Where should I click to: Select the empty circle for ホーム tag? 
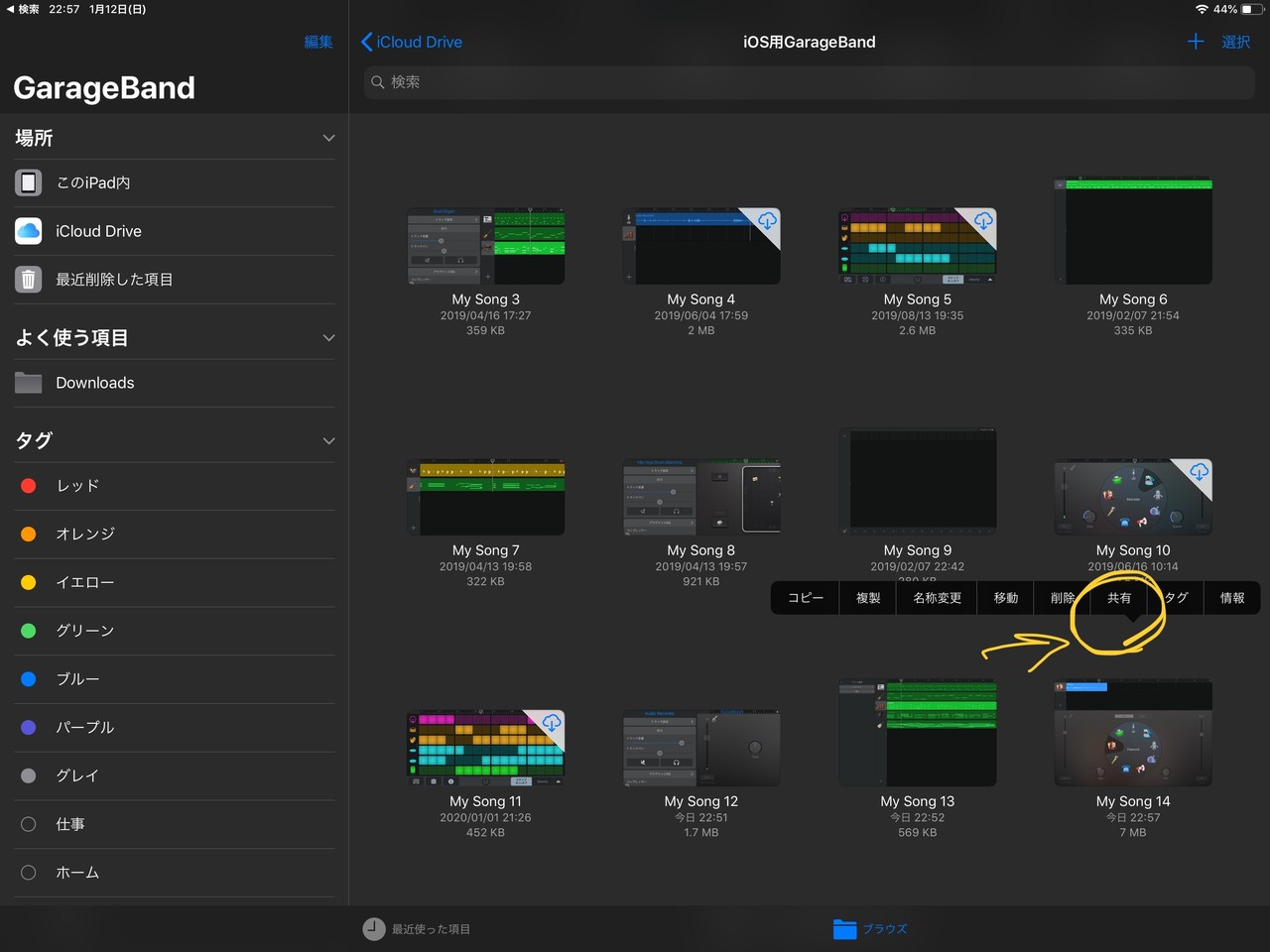(x=29, y=873)
